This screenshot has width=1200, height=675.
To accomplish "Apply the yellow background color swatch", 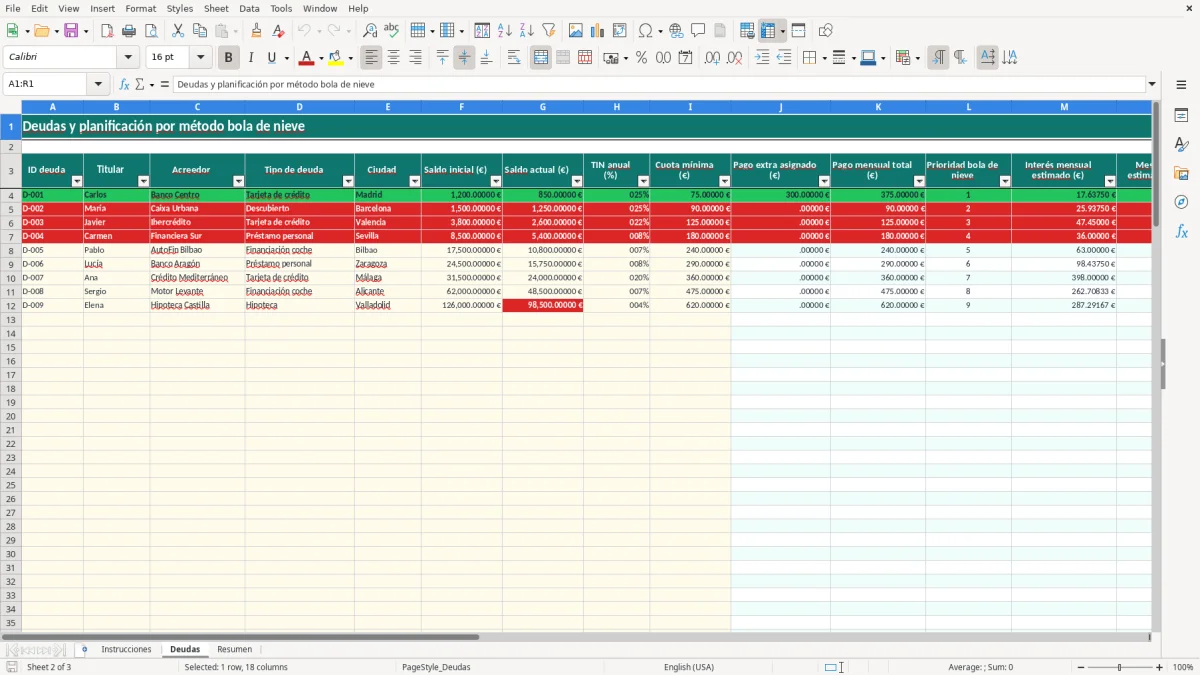I will coord(336,58).
